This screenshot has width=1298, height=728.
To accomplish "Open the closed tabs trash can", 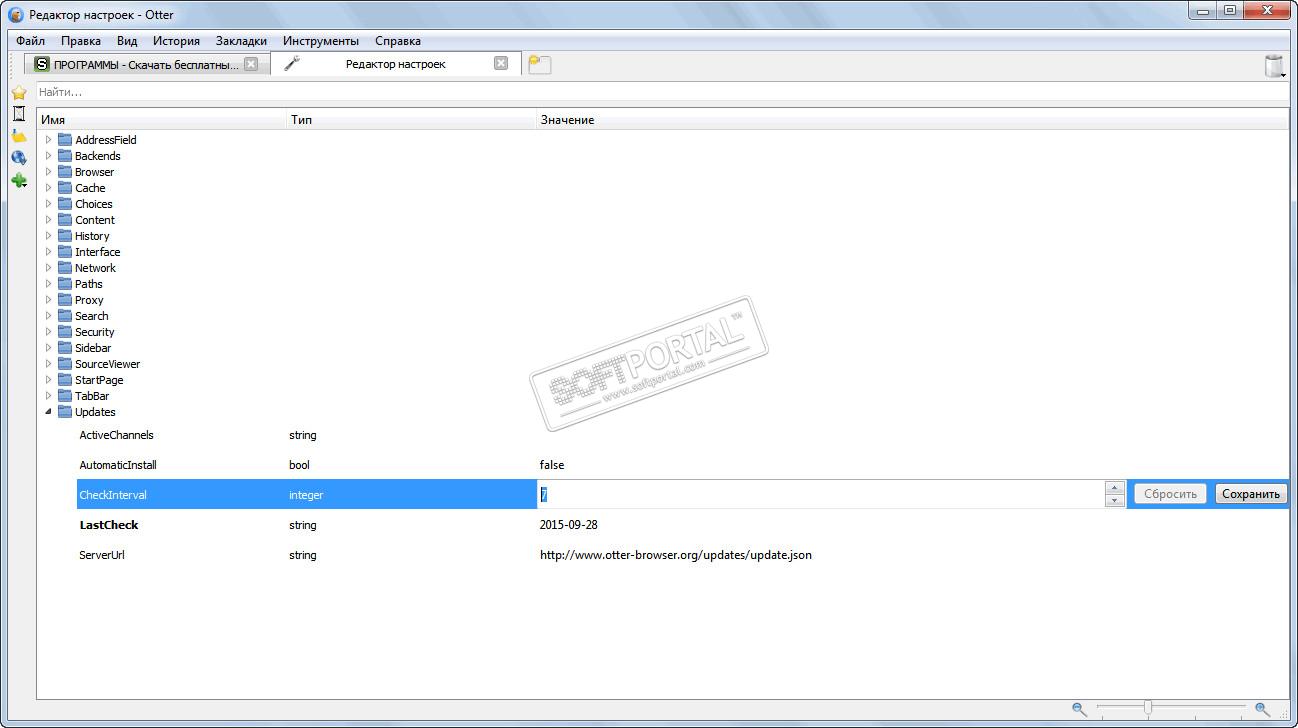I will (x=1274, y=66).
